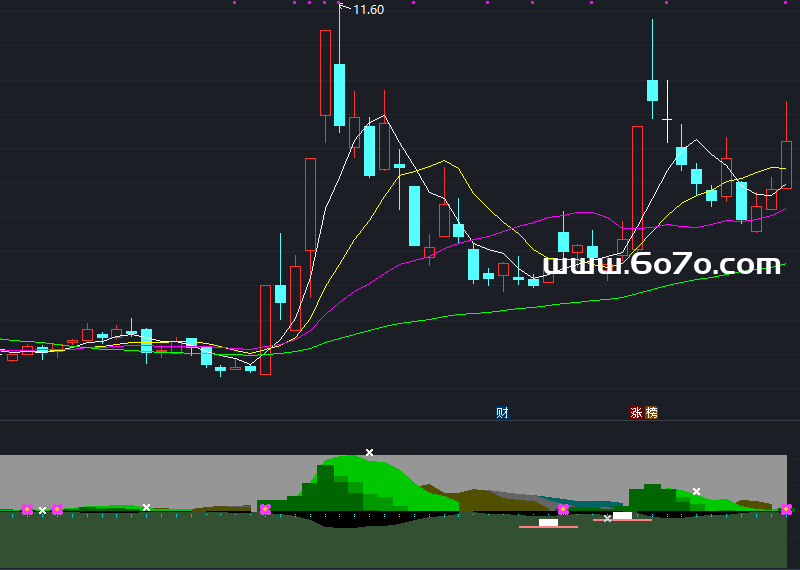Click the pink flower marker below the big red candle
The image size is (800, 570).
[265, 510]
